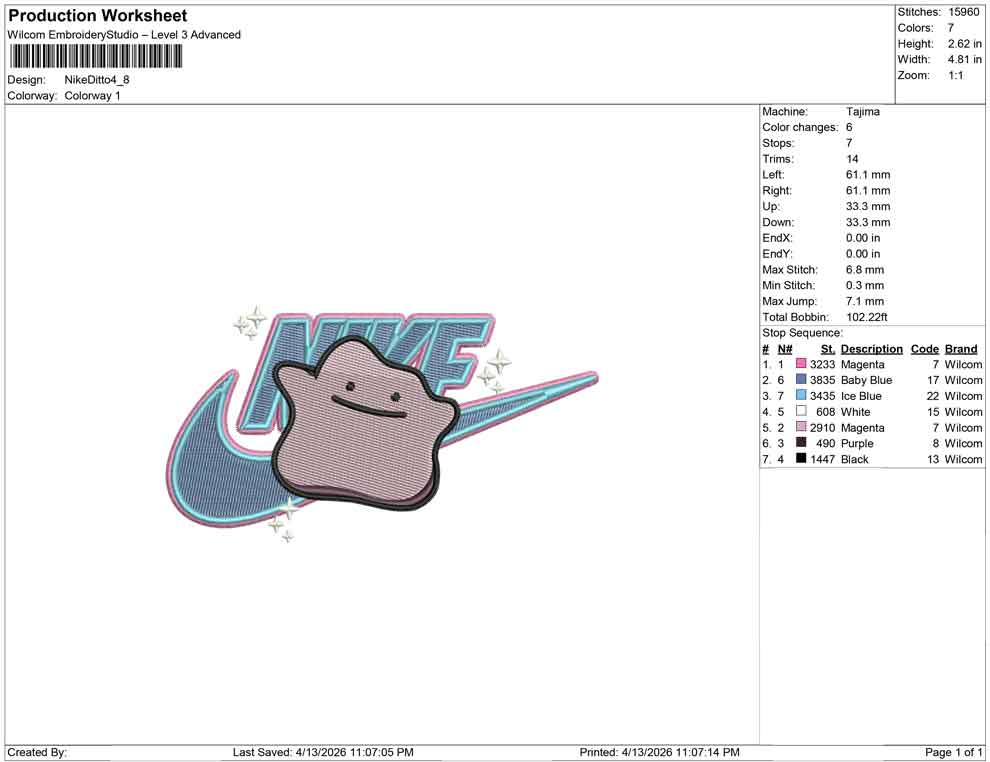Click the Ice Blue color swatch
Viewport: 990px width, 762px height.
pos(801,395)
